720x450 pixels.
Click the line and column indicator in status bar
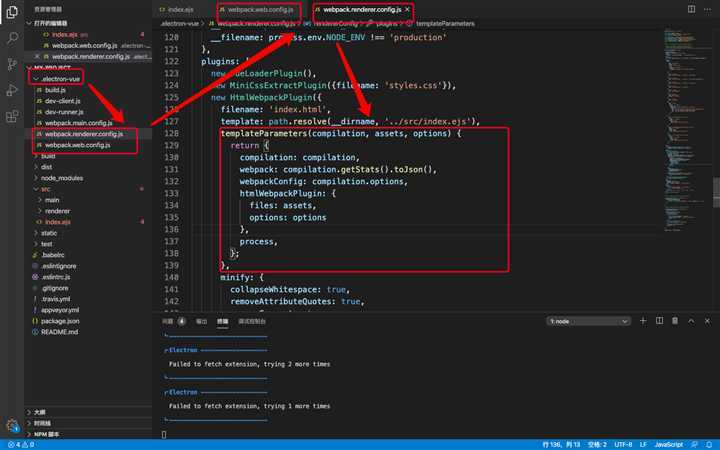point(561,444)
